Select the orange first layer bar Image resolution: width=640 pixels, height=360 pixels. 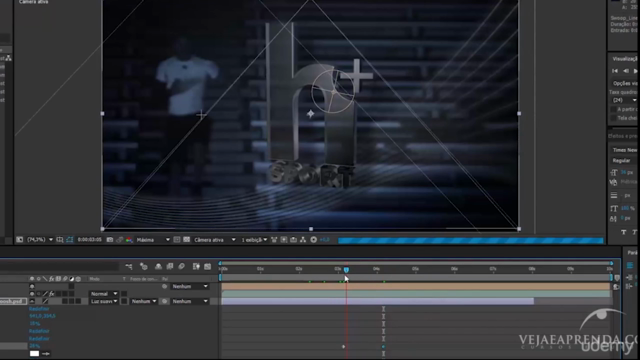coord(416,287)
